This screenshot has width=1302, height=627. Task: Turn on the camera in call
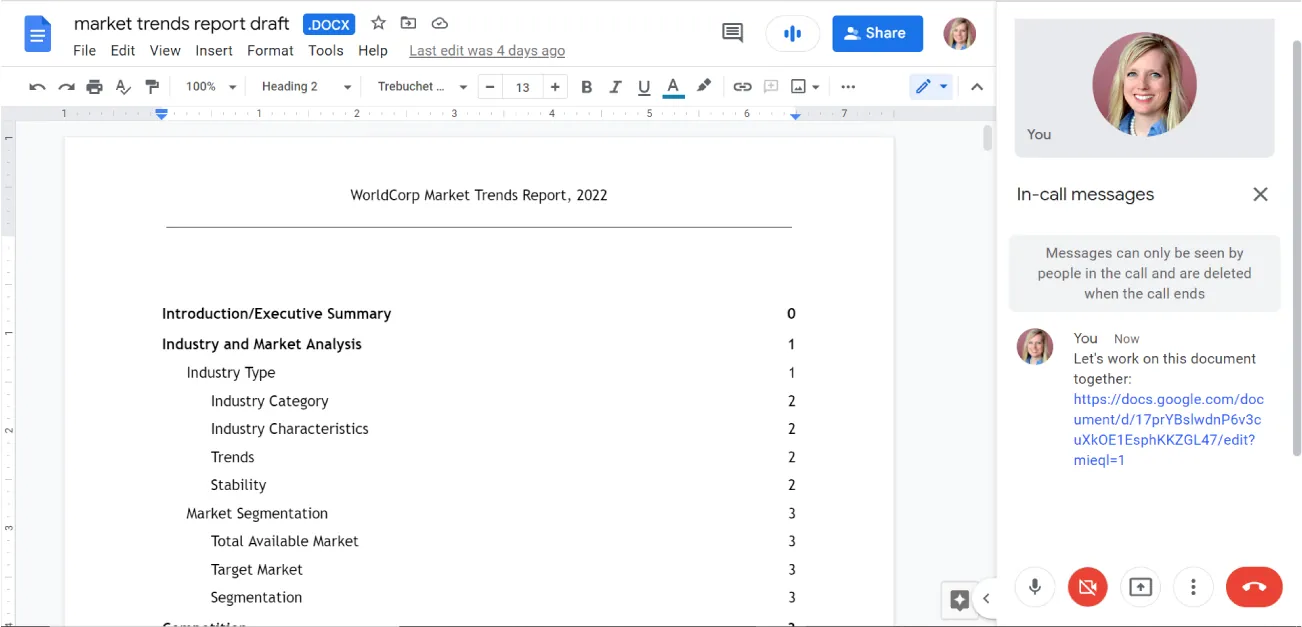pyautogui.click(x=1087, y=587)
